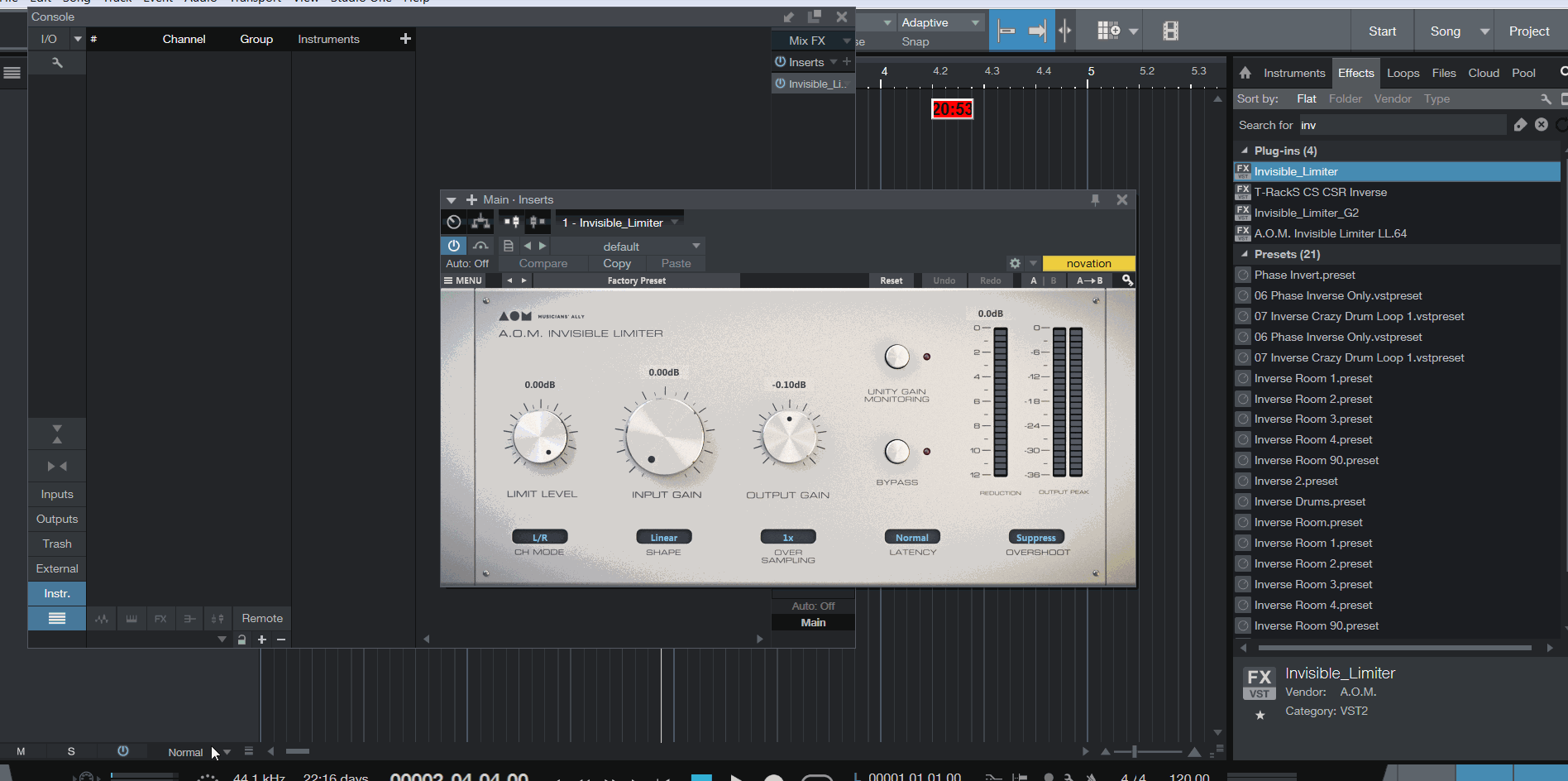Open the sidechain routing icon in plugin header
1568x781 pixels.
pyautogui.click(x=480, y=222)
